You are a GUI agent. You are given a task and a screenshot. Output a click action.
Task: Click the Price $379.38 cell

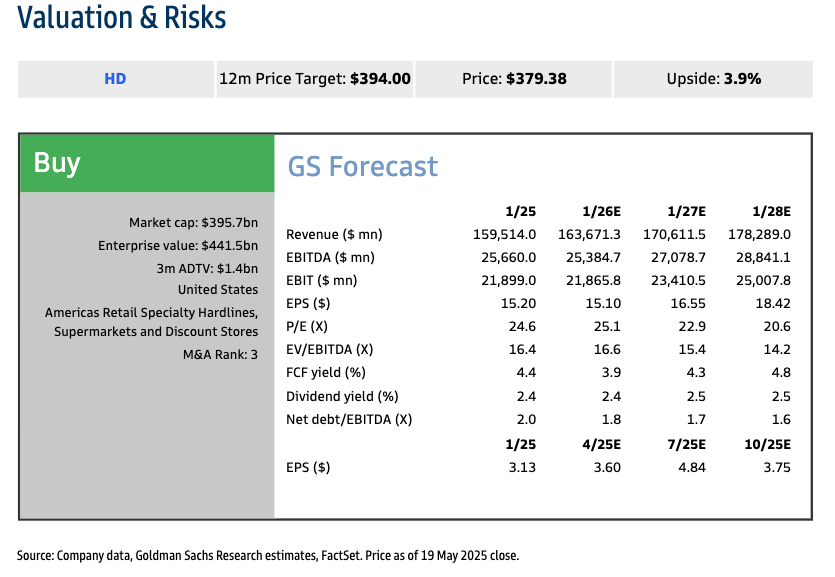coord(511,79)
